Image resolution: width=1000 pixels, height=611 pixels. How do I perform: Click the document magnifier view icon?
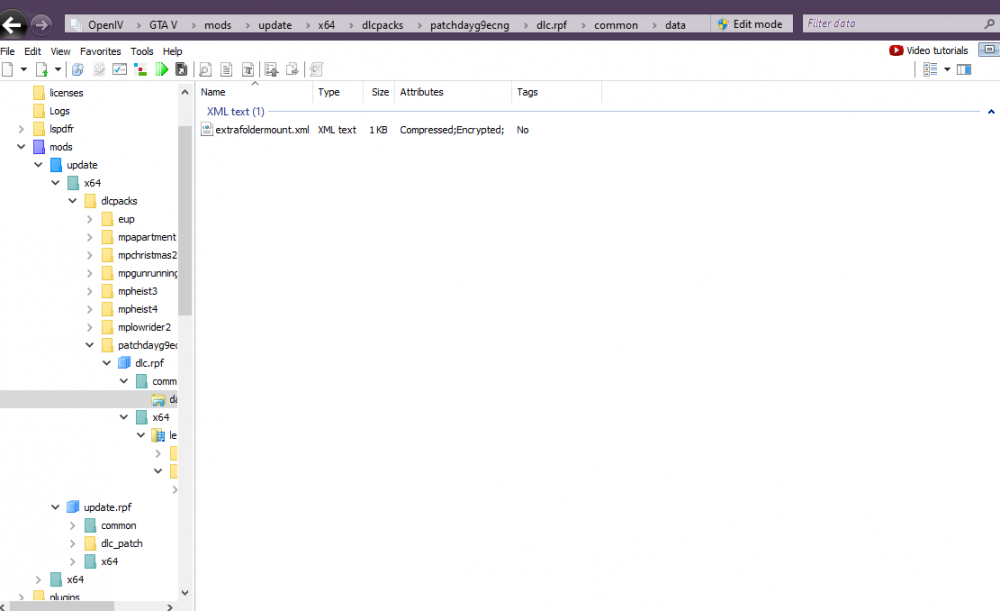tap(205, 70)
